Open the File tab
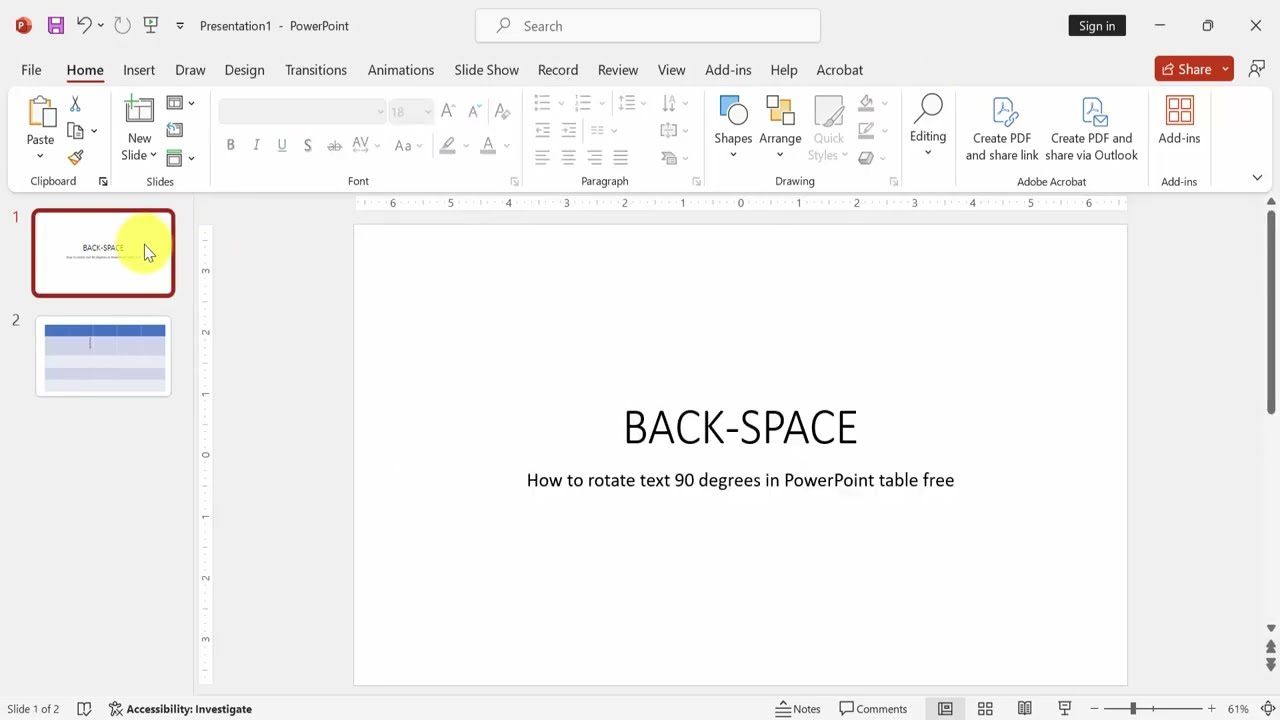1280x720 pixels. (31, 70)
